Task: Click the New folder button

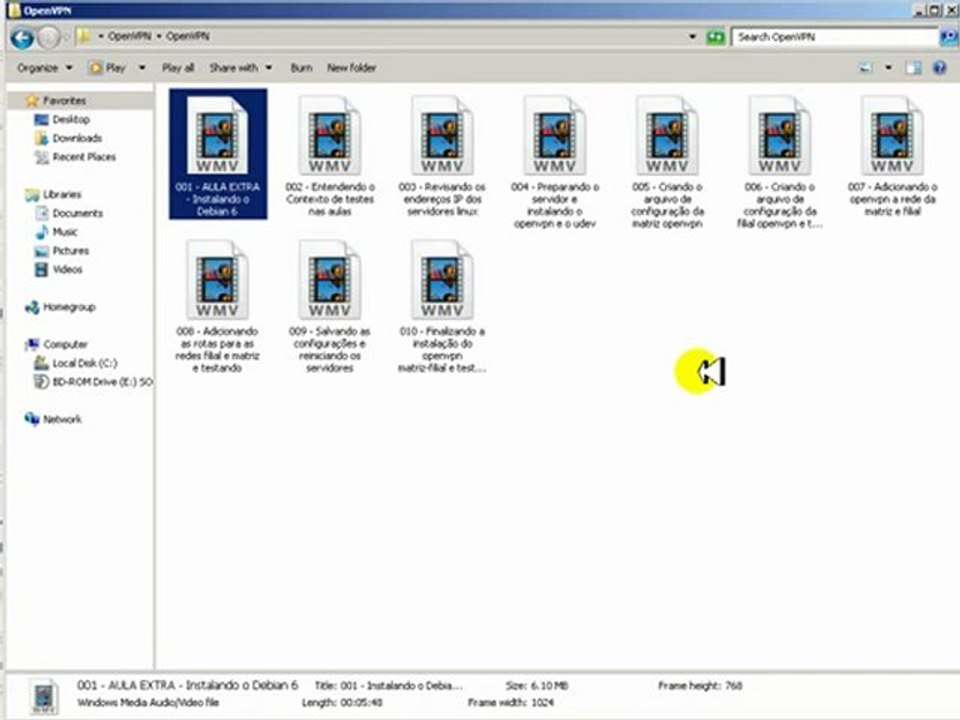Action: [x=351, y=68]
